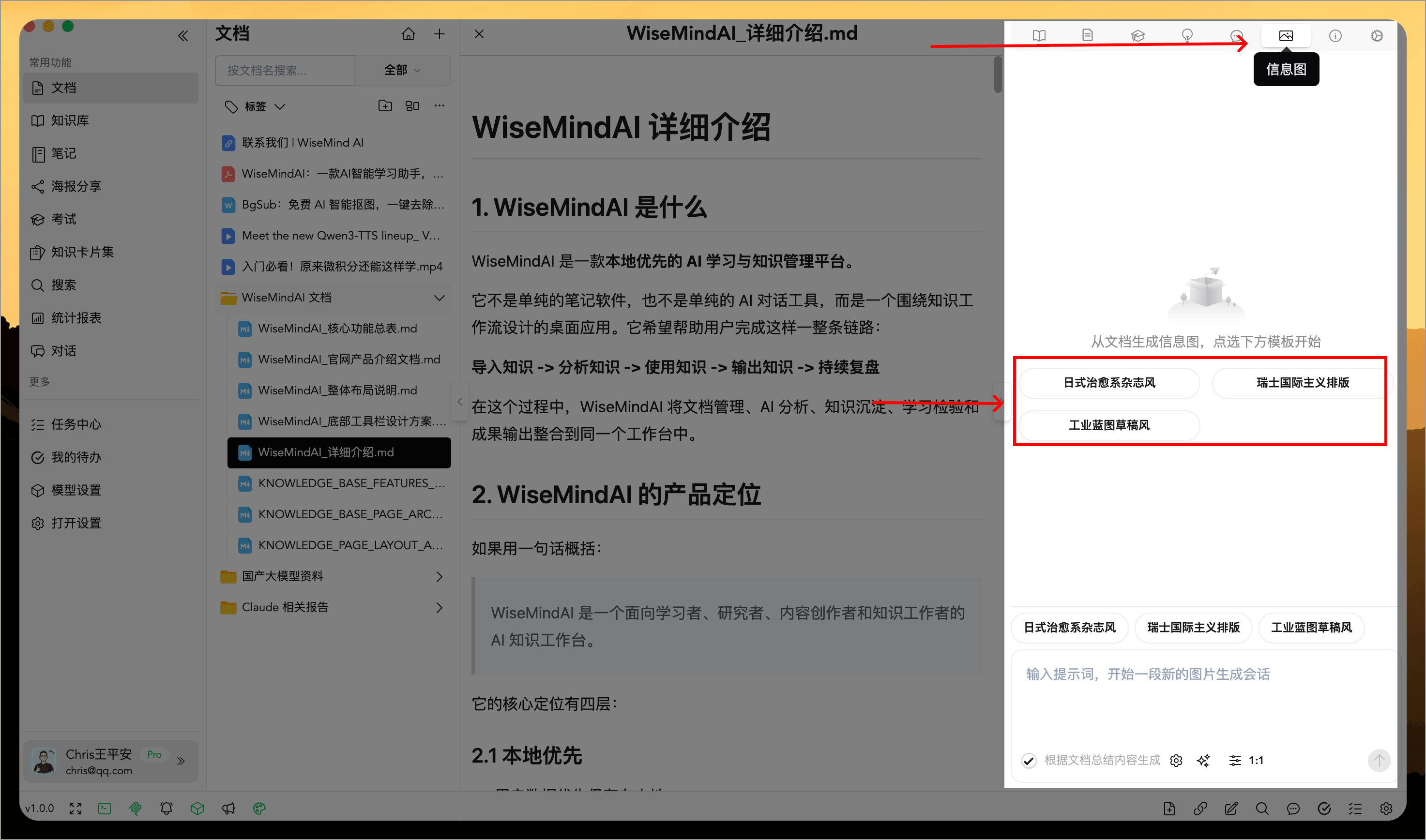Click the book reading-mode icon in right panel
The image size is (1426, 840).
tap(1038, 35)
